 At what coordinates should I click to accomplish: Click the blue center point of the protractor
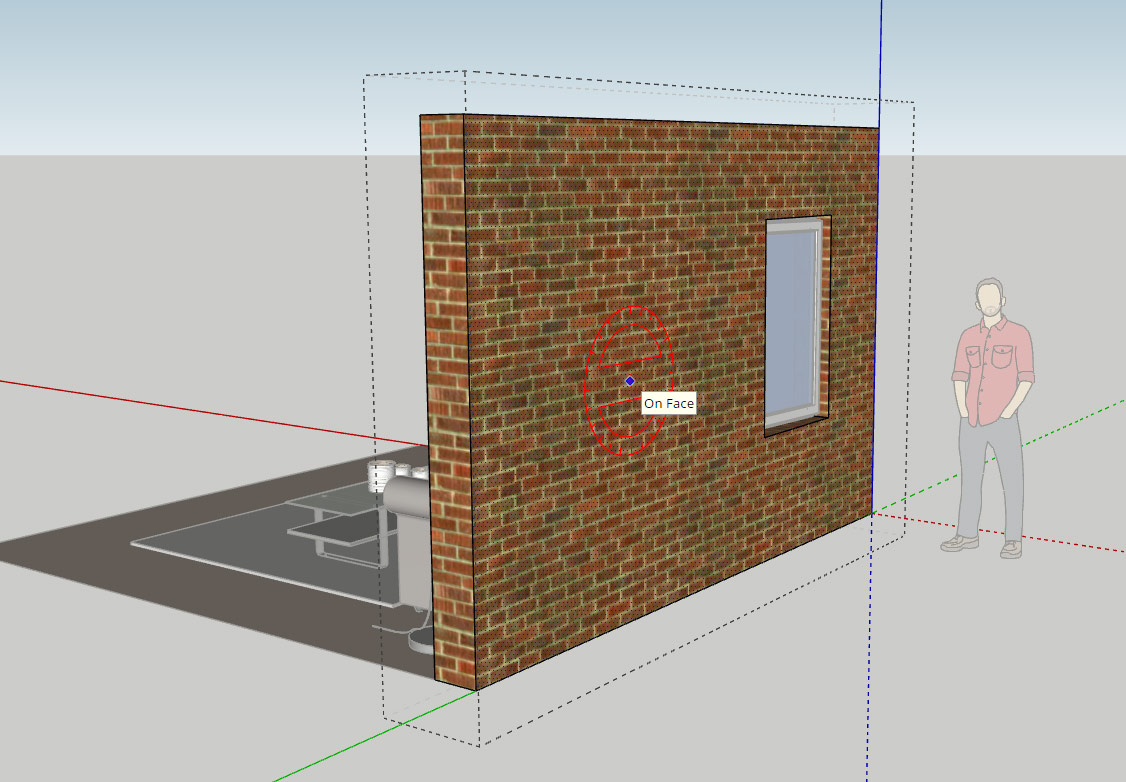pyautogui.click(x=629, y=381)
